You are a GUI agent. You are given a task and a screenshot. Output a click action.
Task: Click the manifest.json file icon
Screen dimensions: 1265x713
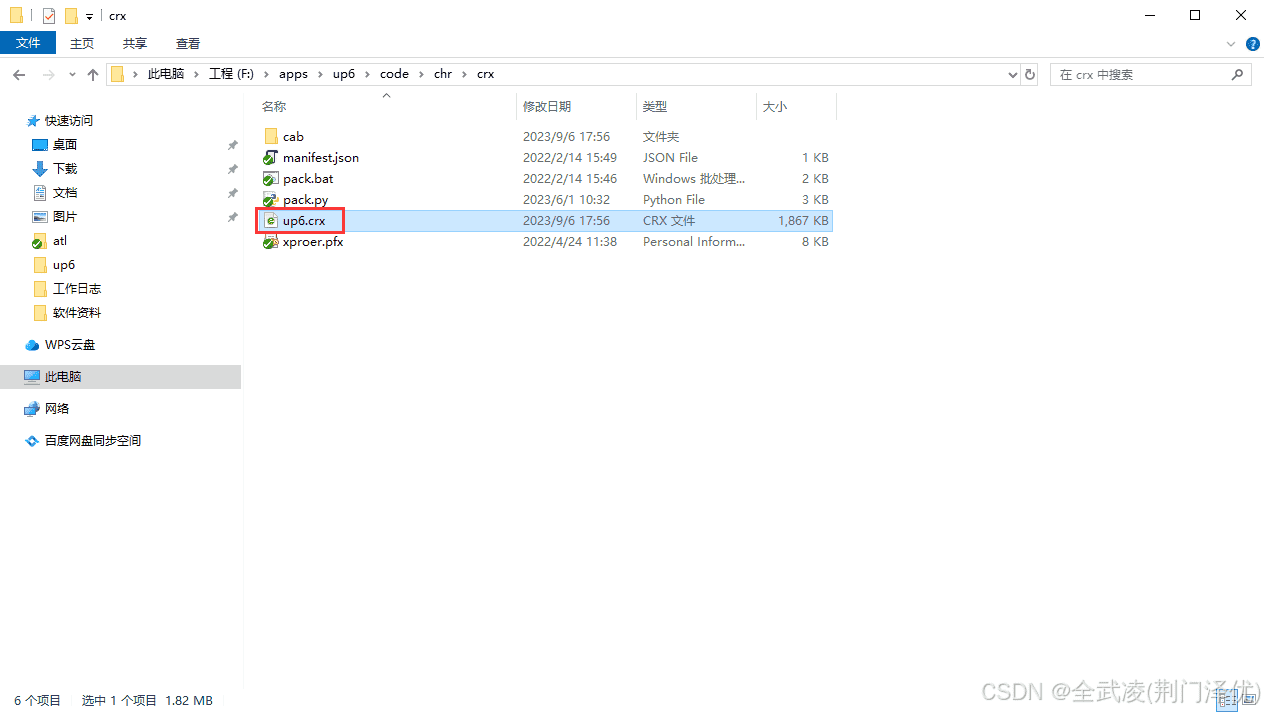pyautogui.click(x=270, y=158)
